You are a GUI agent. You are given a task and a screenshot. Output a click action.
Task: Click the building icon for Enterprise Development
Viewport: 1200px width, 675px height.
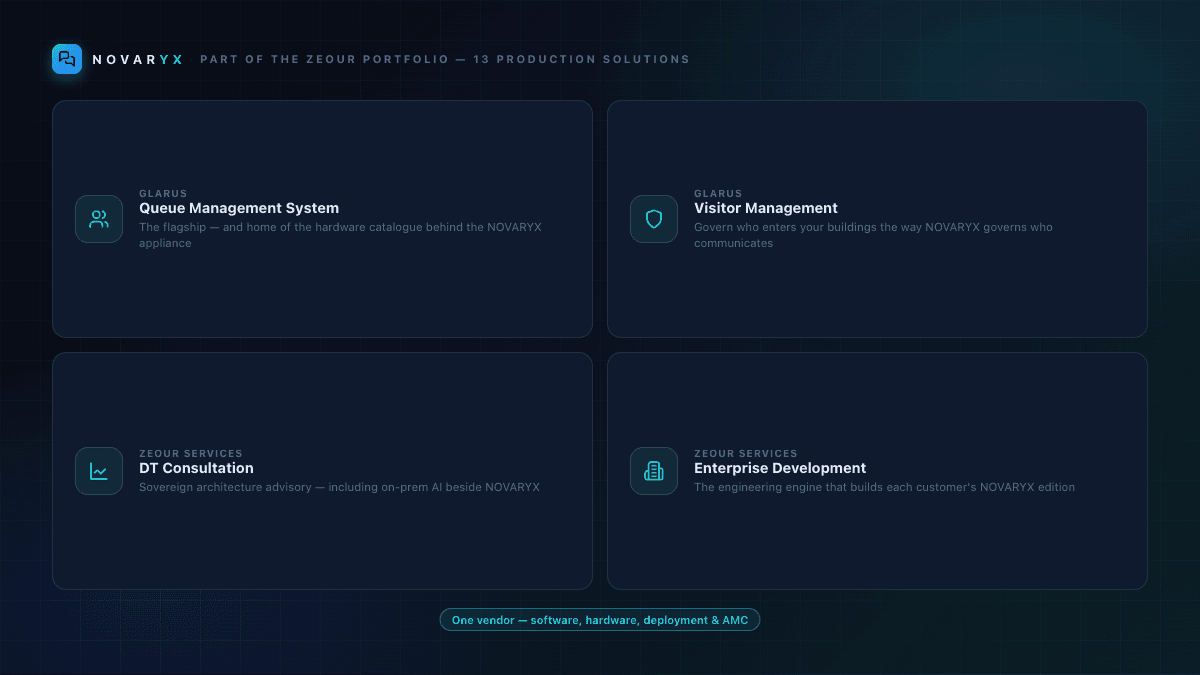coord(654,471)
